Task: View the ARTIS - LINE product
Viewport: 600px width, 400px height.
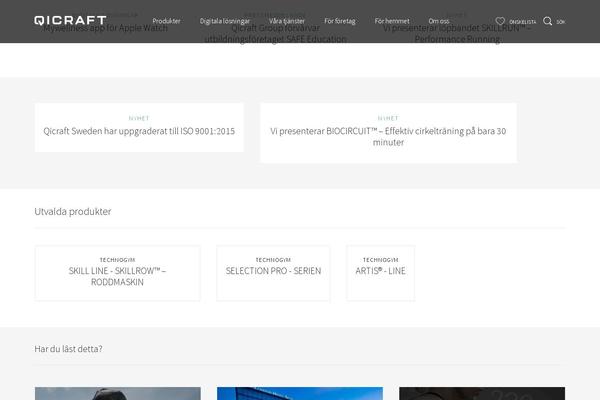Action: click(380, 271)
